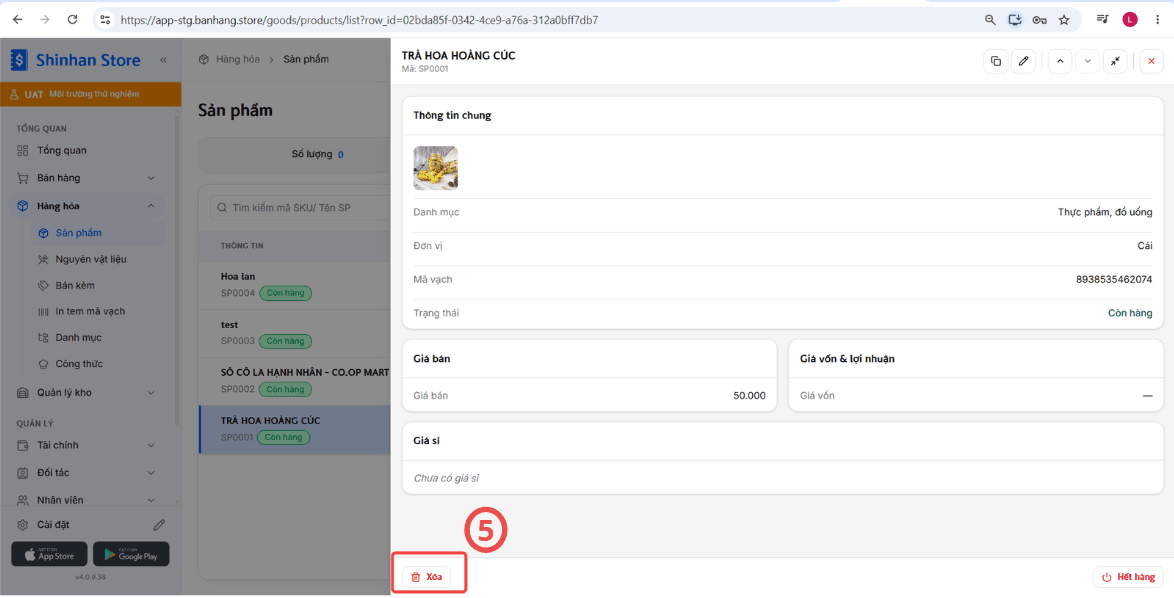The height and width of the screenshot is (598, 1174).
Task: Click the install app icon in address bar
Action: coord(1015,20)
